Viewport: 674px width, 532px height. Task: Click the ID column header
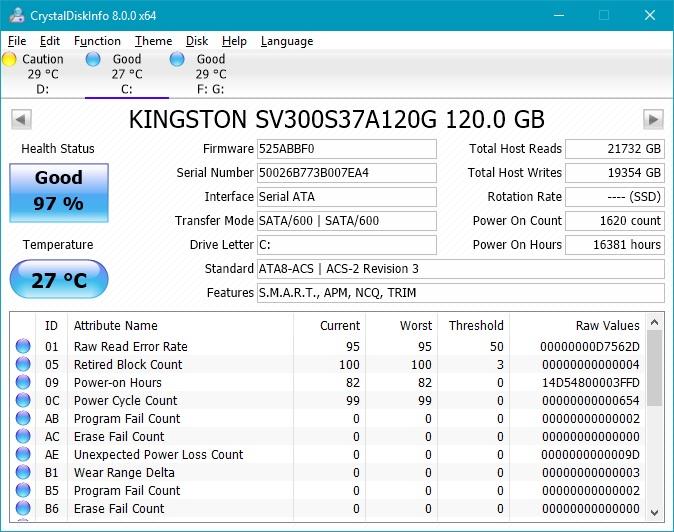pyautogui.click(x=51, y=326)
